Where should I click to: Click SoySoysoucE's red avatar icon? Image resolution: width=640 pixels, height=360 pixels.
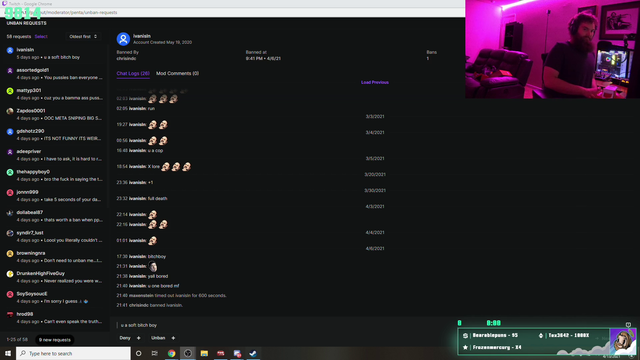[10, 294]
